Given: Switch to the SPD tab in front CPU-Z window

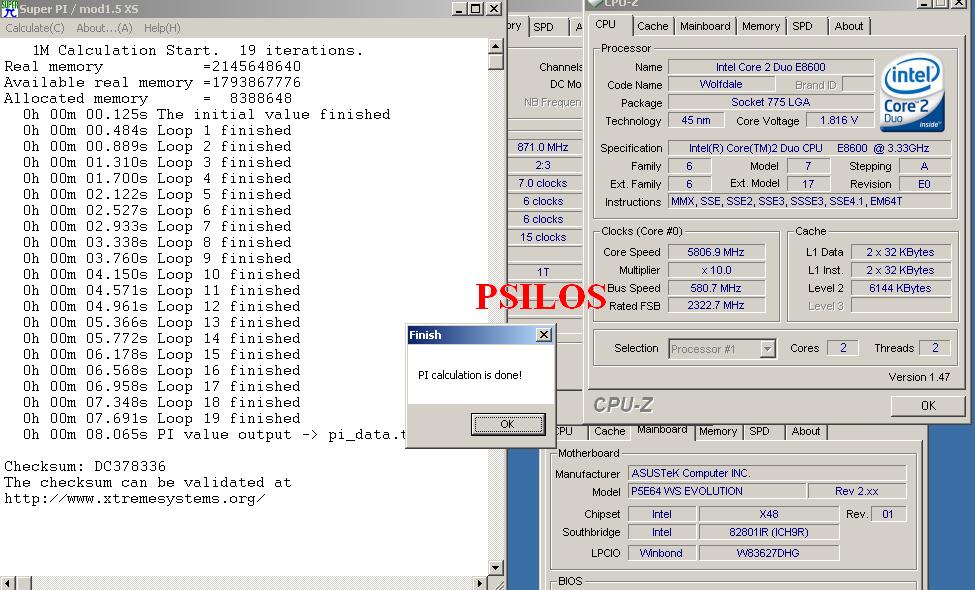Looking at the screenshot, I should (x=802, y=26).
